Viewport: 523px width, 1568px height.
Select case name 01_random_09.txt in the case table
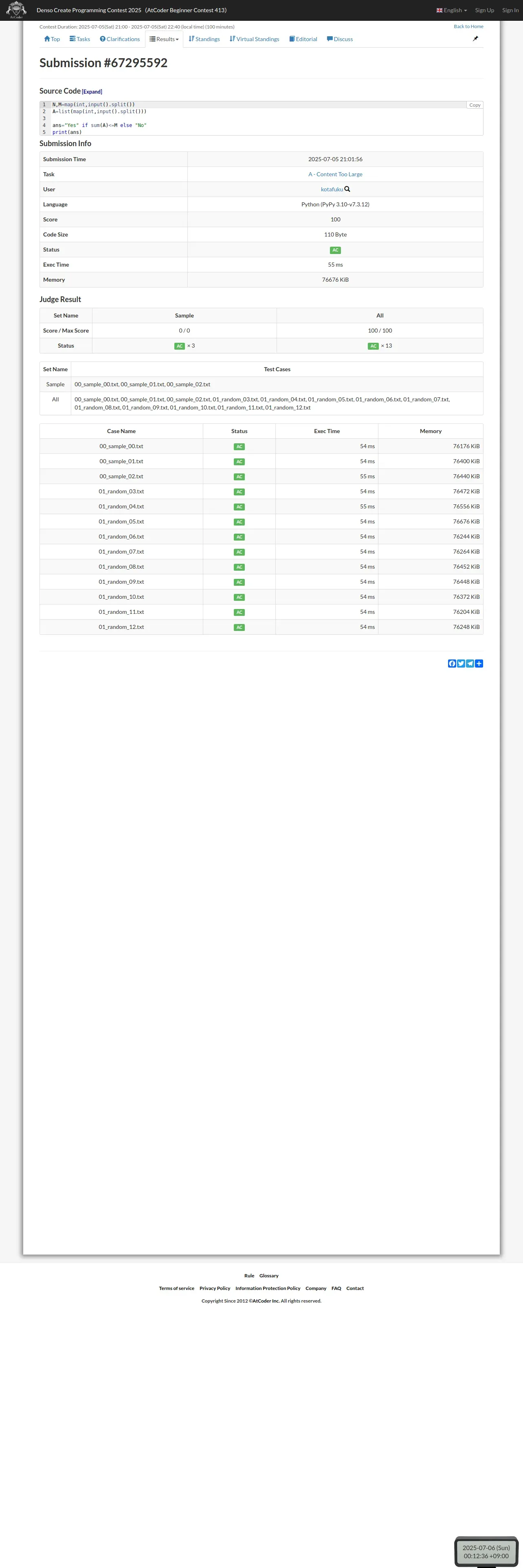[121, 582]
